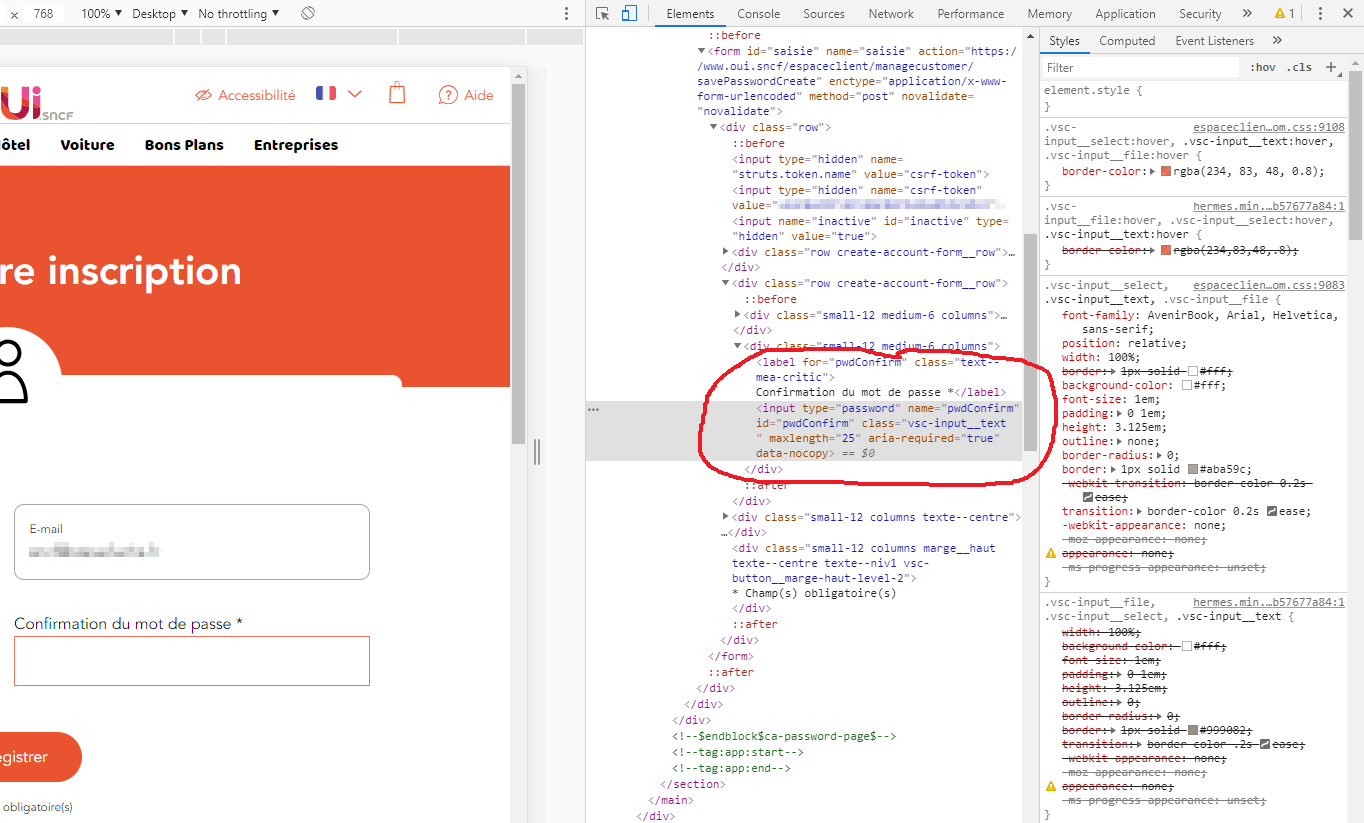Click the Accessibilité link
The image size is (1364, 823).
pos(245,95)
